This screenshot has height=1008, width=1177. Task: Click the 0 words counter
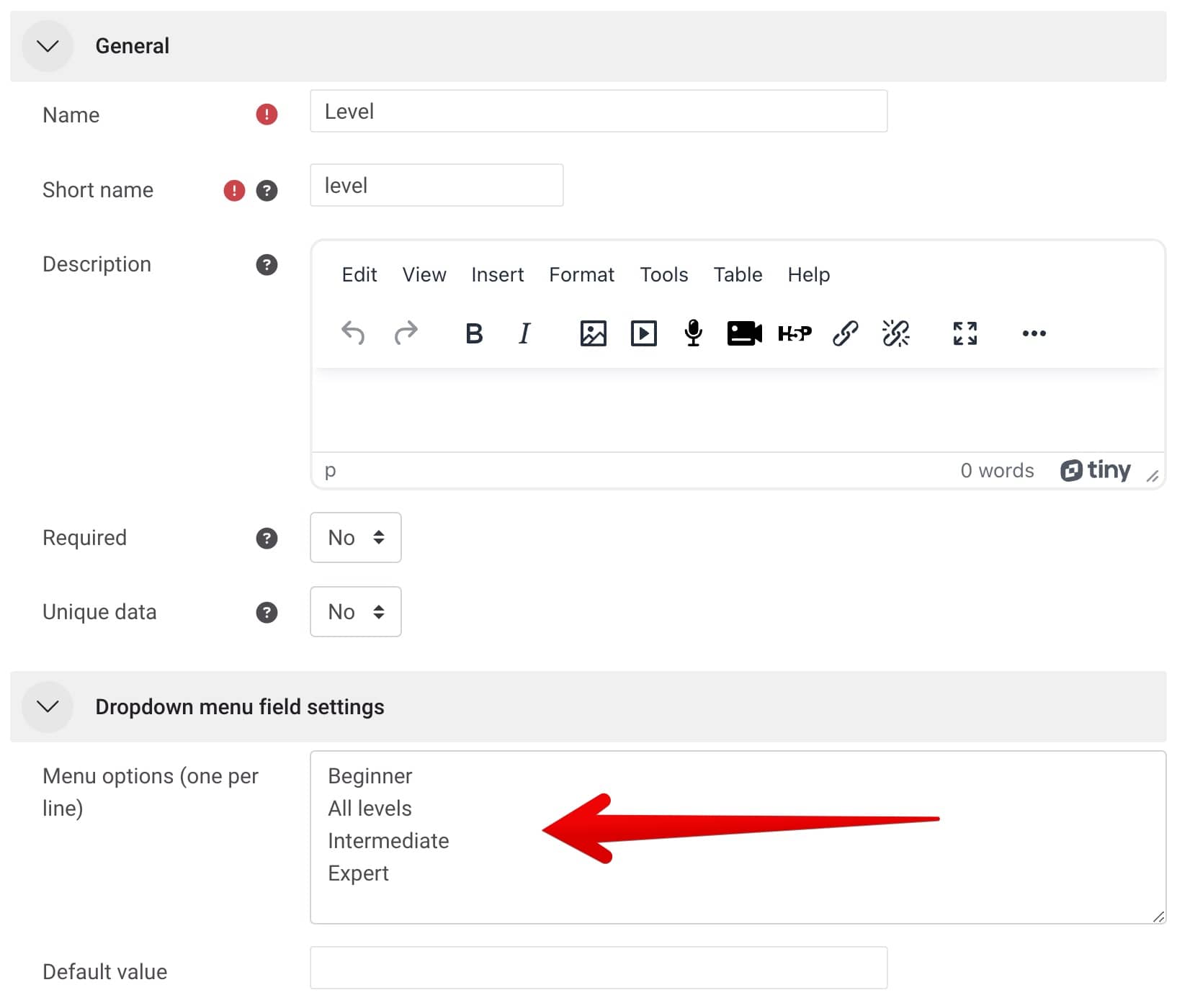[998, 471]
